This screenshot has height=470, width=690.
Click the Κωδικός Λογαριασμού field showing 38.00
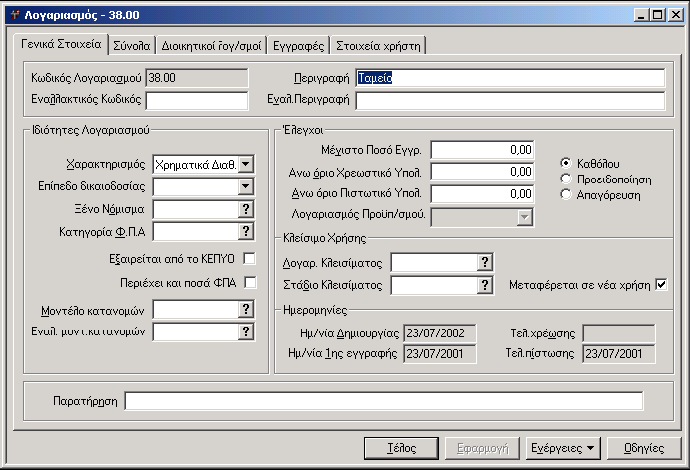coord(197,78)
